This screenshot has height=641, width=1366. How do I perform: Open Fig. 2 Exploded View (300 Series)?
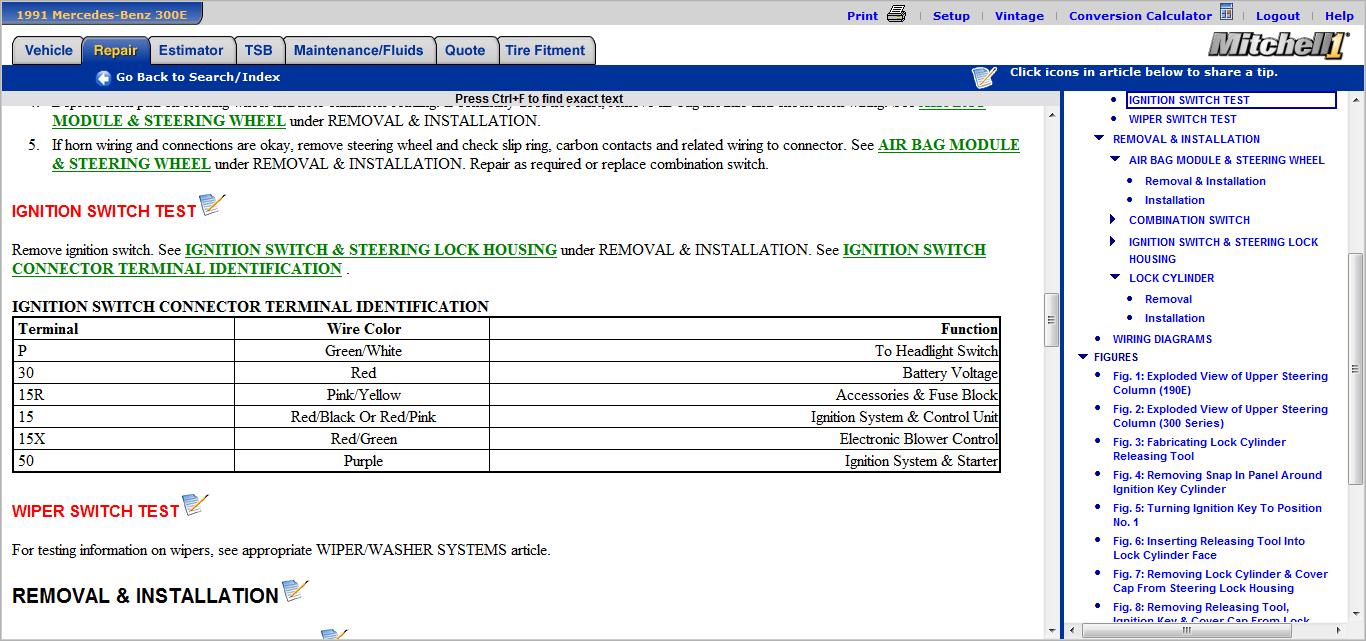[1220, 416]
